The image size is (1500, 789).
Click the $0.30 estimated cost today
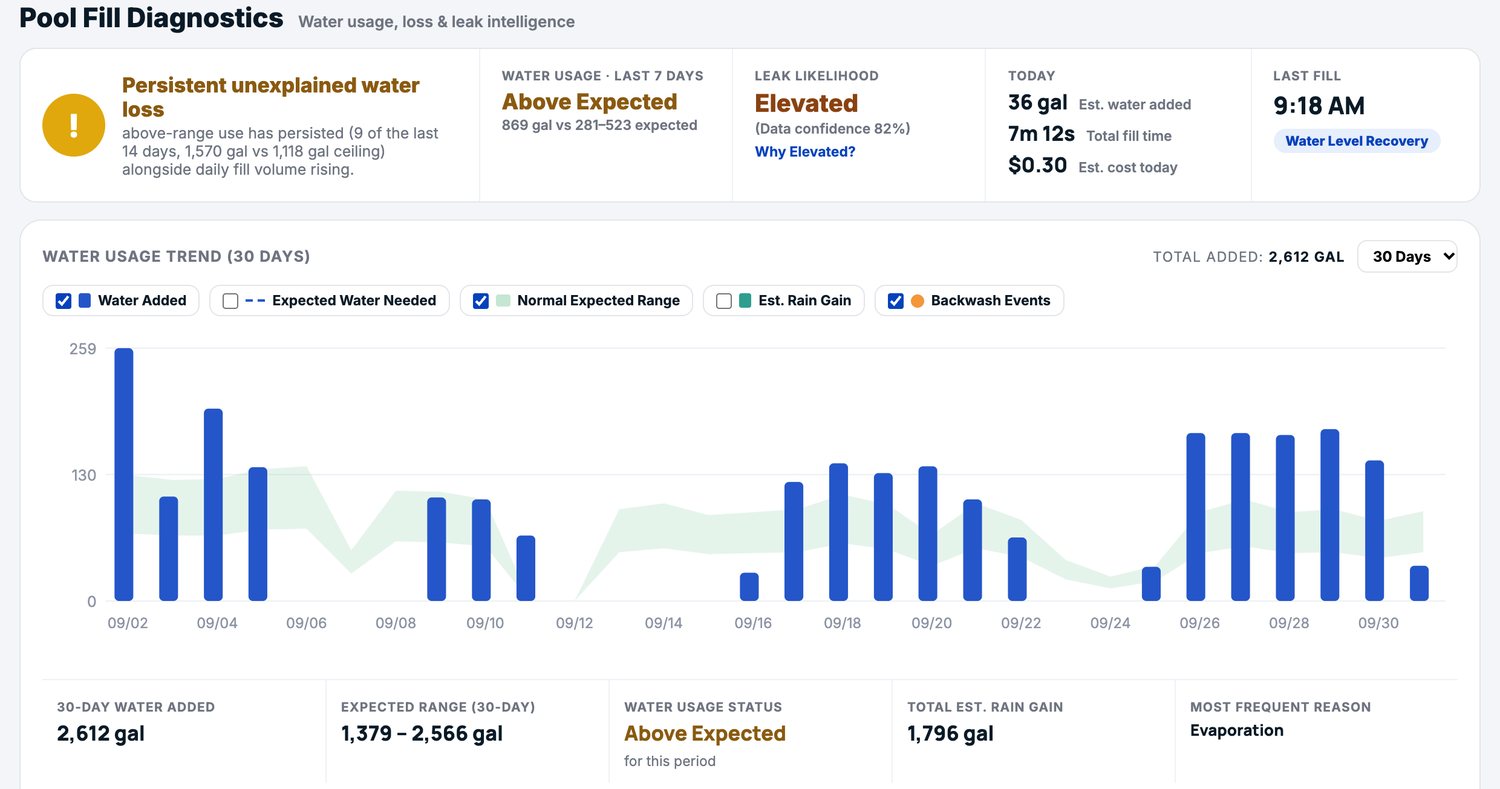(x=1038, y=165)
